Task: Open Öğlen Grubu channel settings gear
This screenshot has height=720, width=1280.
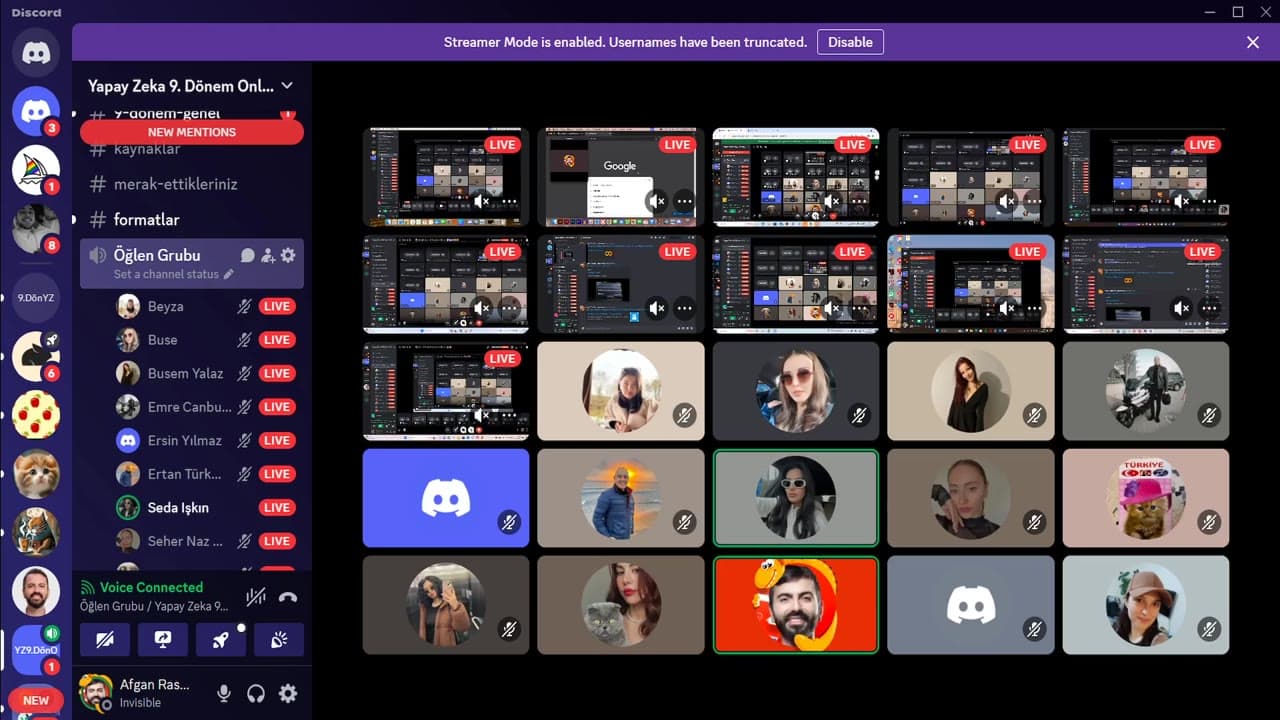Action: click(288, 255)
